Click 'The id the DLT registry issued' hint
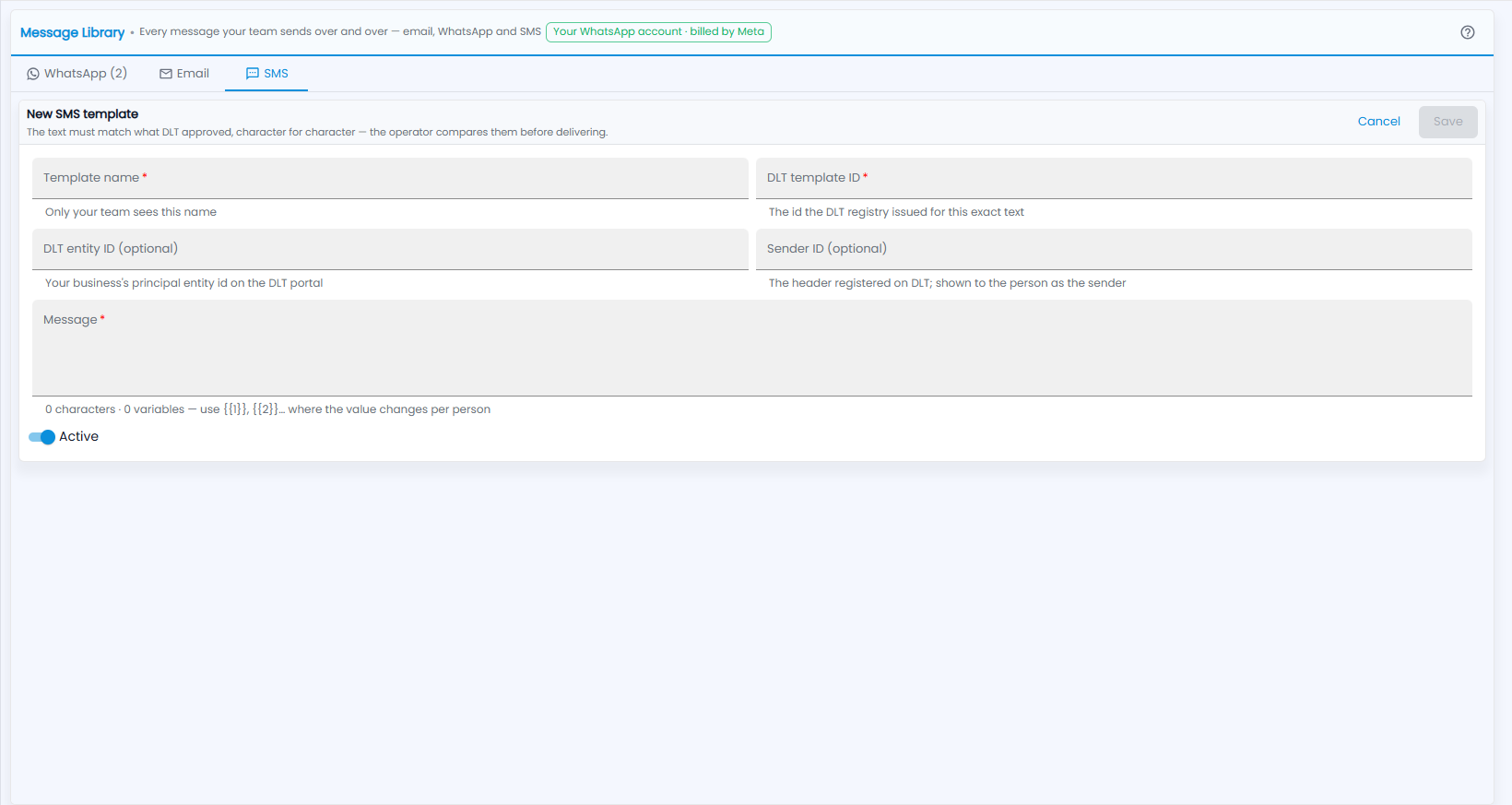The image size is (1512, 805). pyautogui.click(x=896, y=212)
